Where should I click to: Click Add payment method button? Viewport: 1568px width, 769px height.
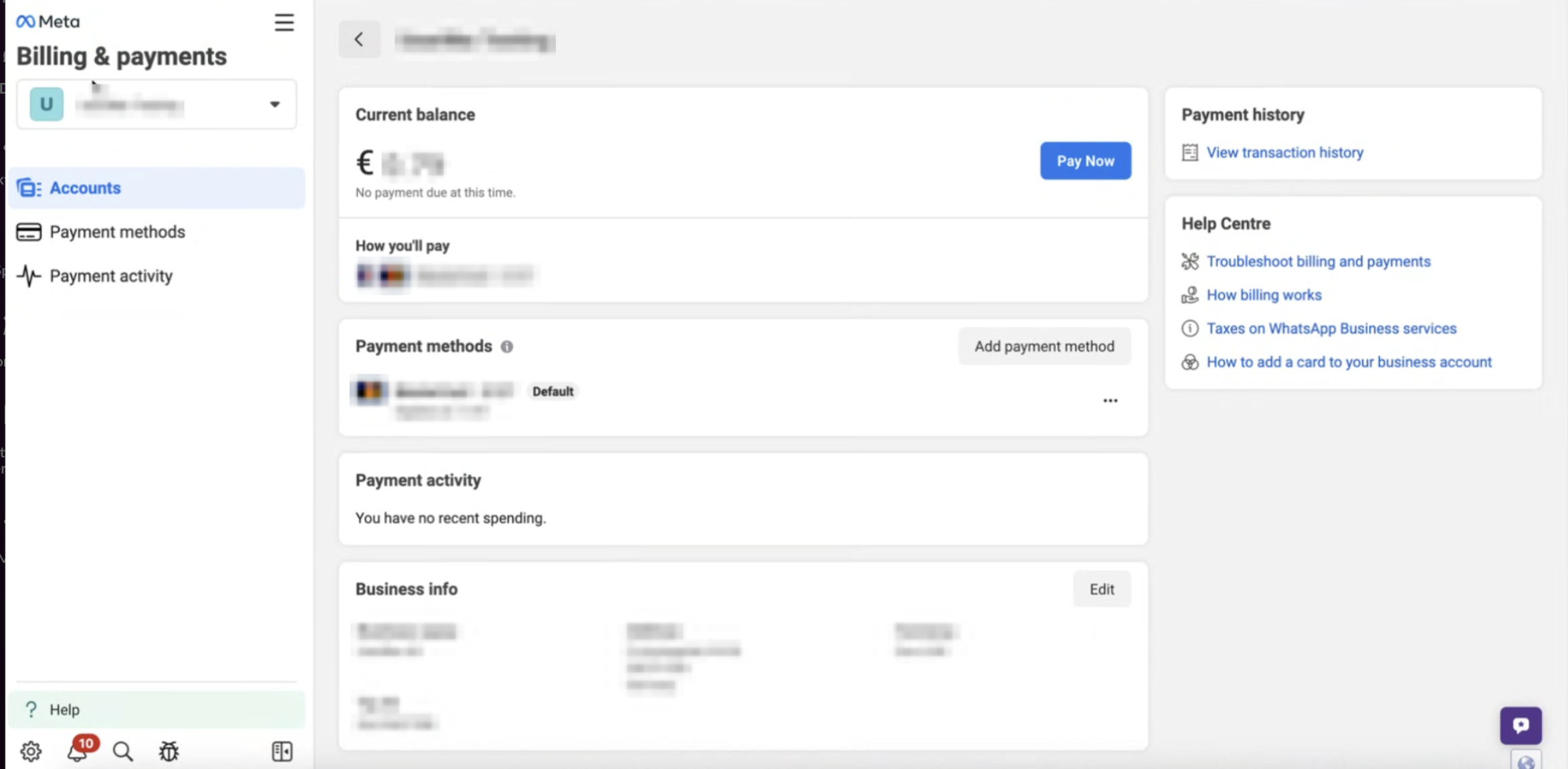pos(1044,346)
